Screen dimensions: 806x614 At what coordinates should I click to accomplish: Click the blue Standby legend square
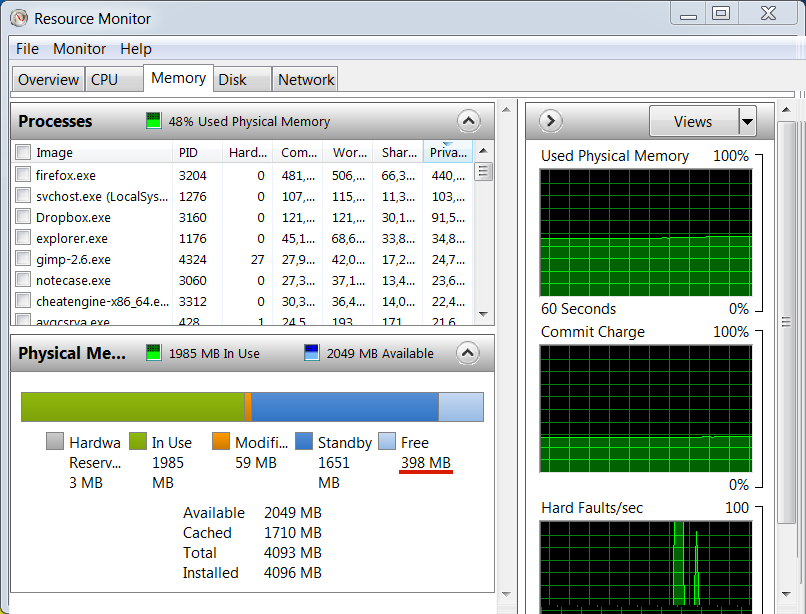304,442
